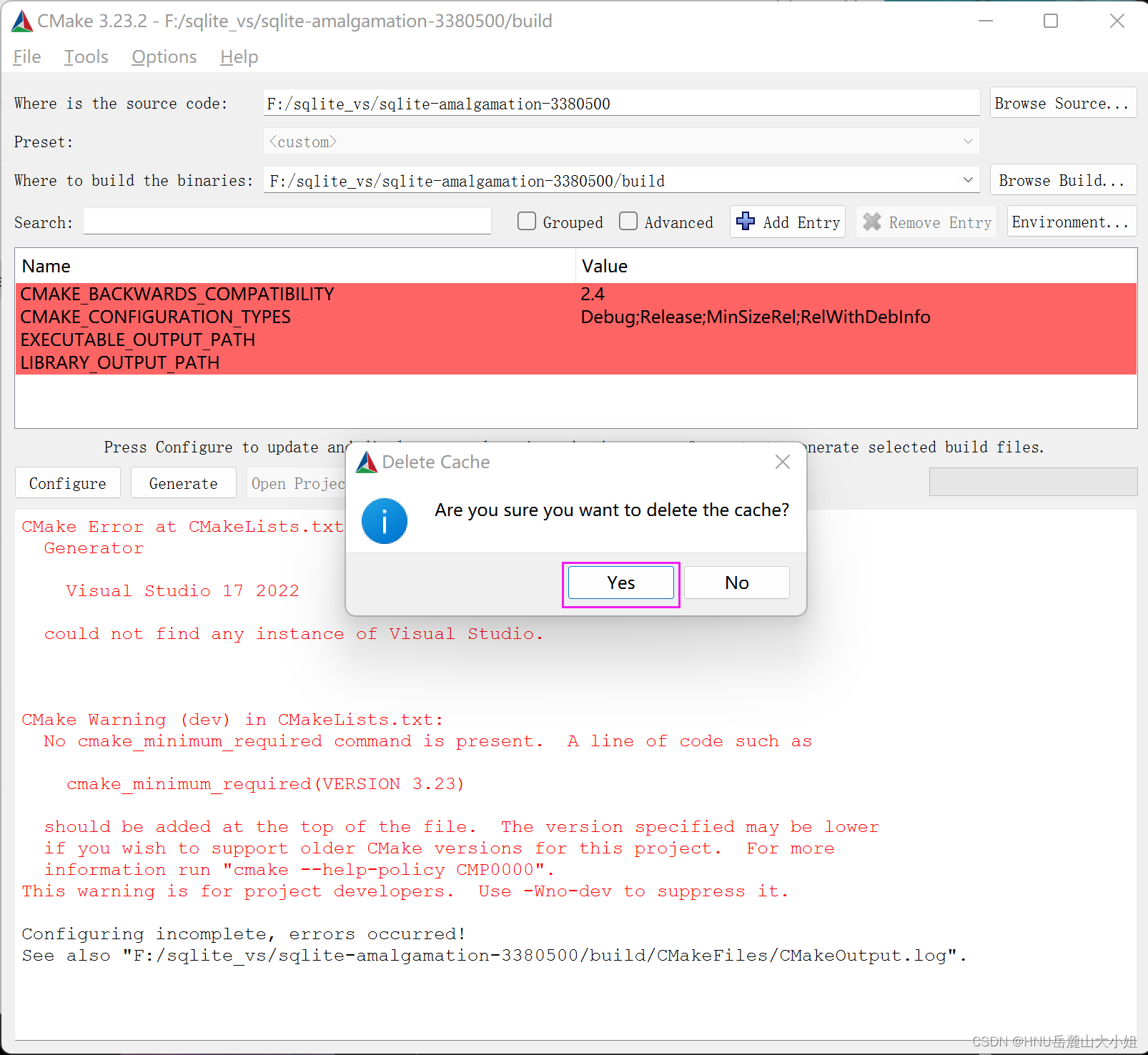This screenshot has height=1055, width=1148.
Task: Click the Value column header
Action: 856,266
